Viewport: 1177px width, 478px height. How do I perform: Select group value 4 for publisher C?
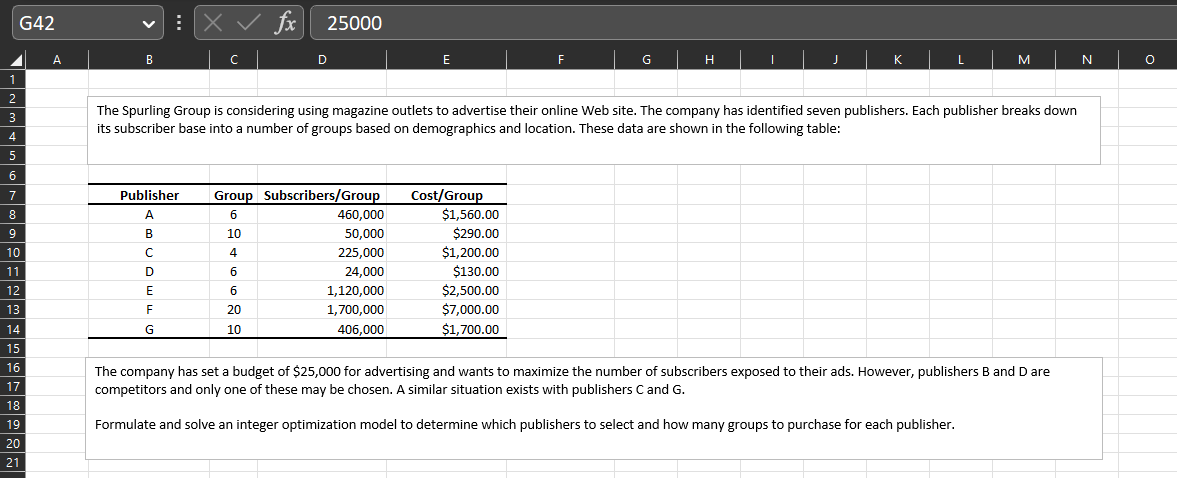point(233,252)
